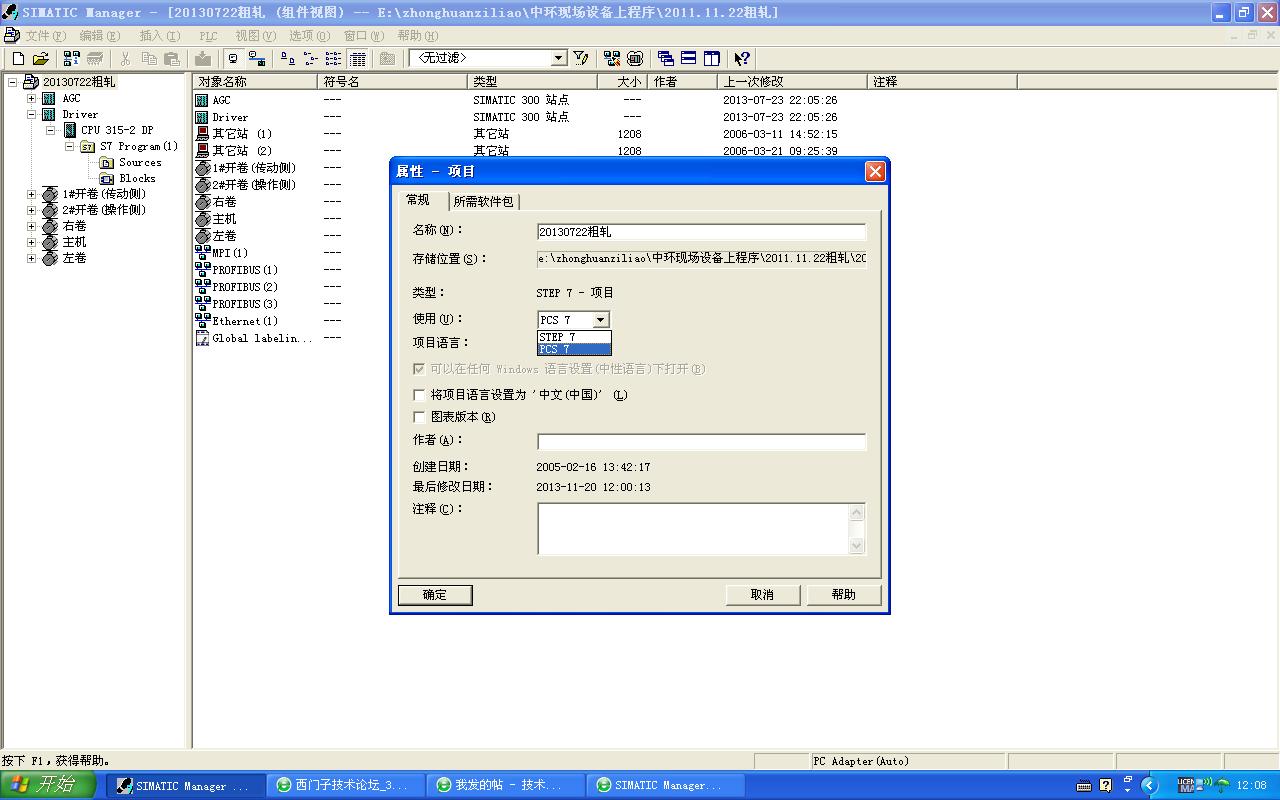
Task: Click the 帮助 button in dialog
Action: [844, 595]
